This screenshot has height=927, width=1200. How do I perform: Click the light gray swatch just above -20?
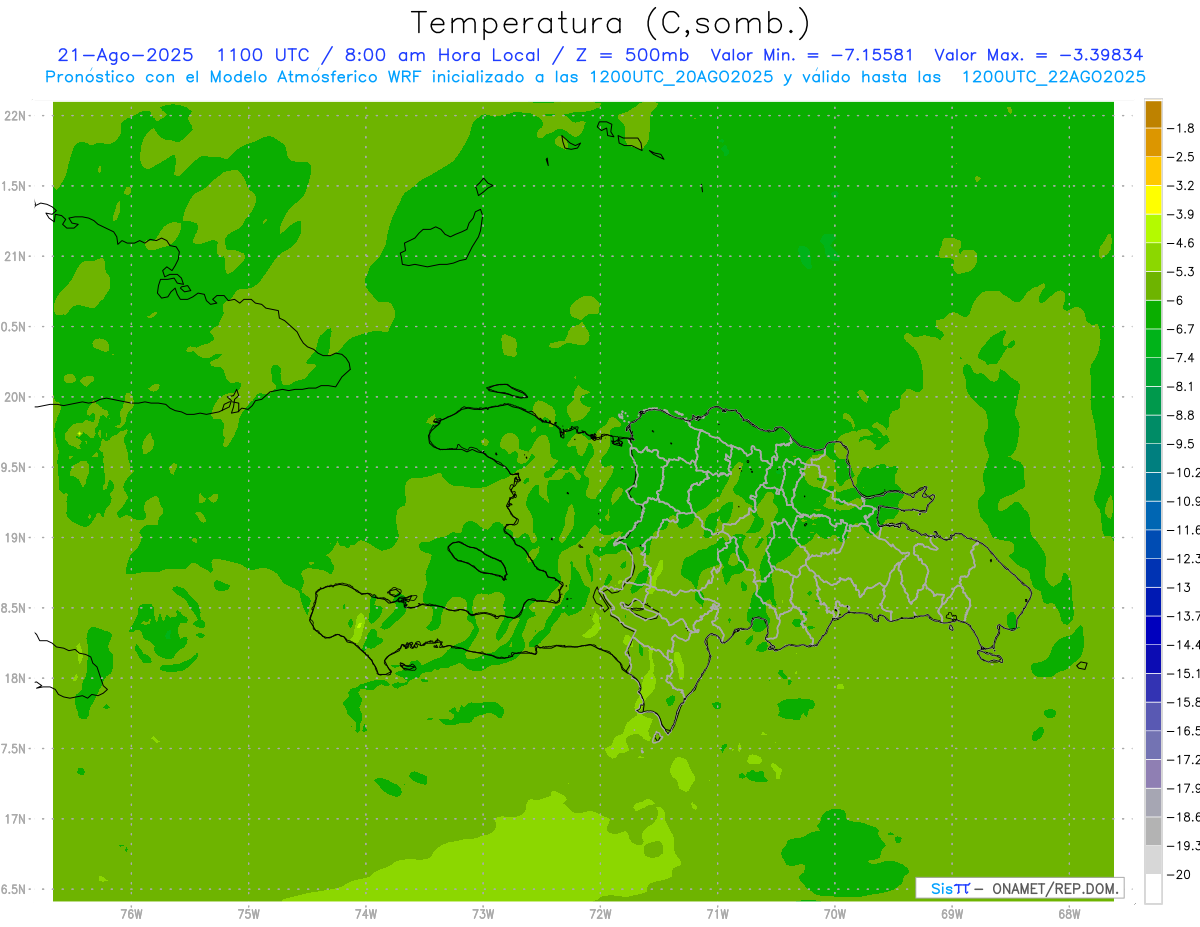[x=1153, y=859]
